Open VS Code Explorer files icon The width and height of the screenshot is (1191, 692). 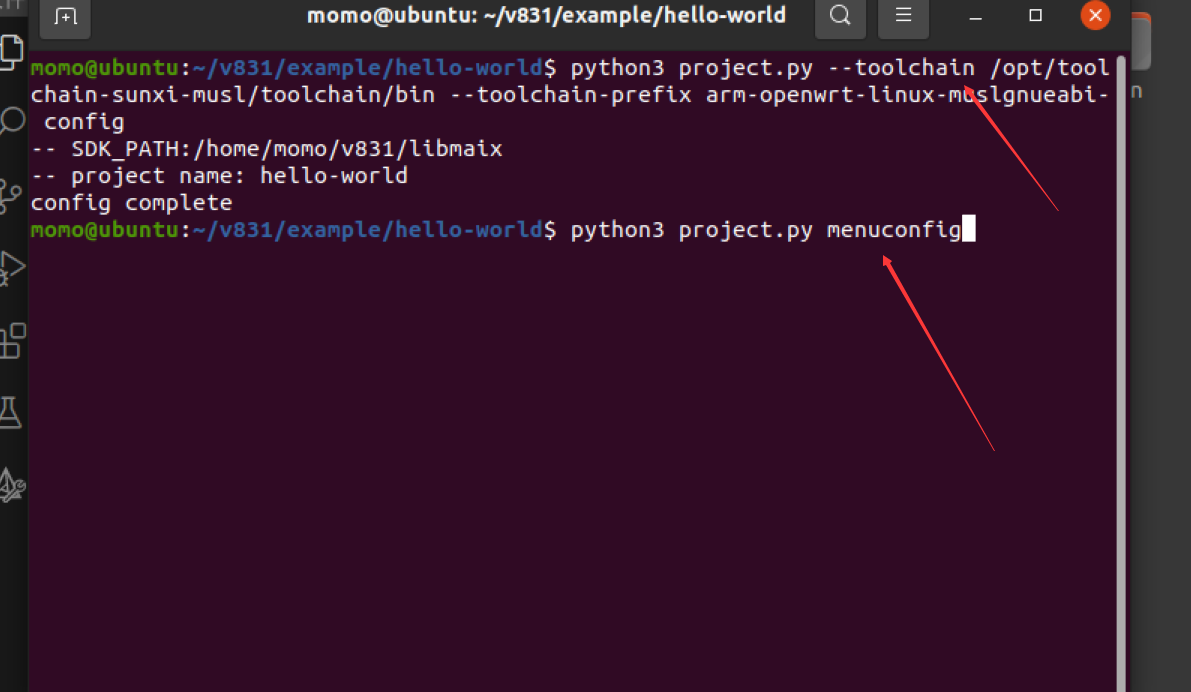pos(11,48)
